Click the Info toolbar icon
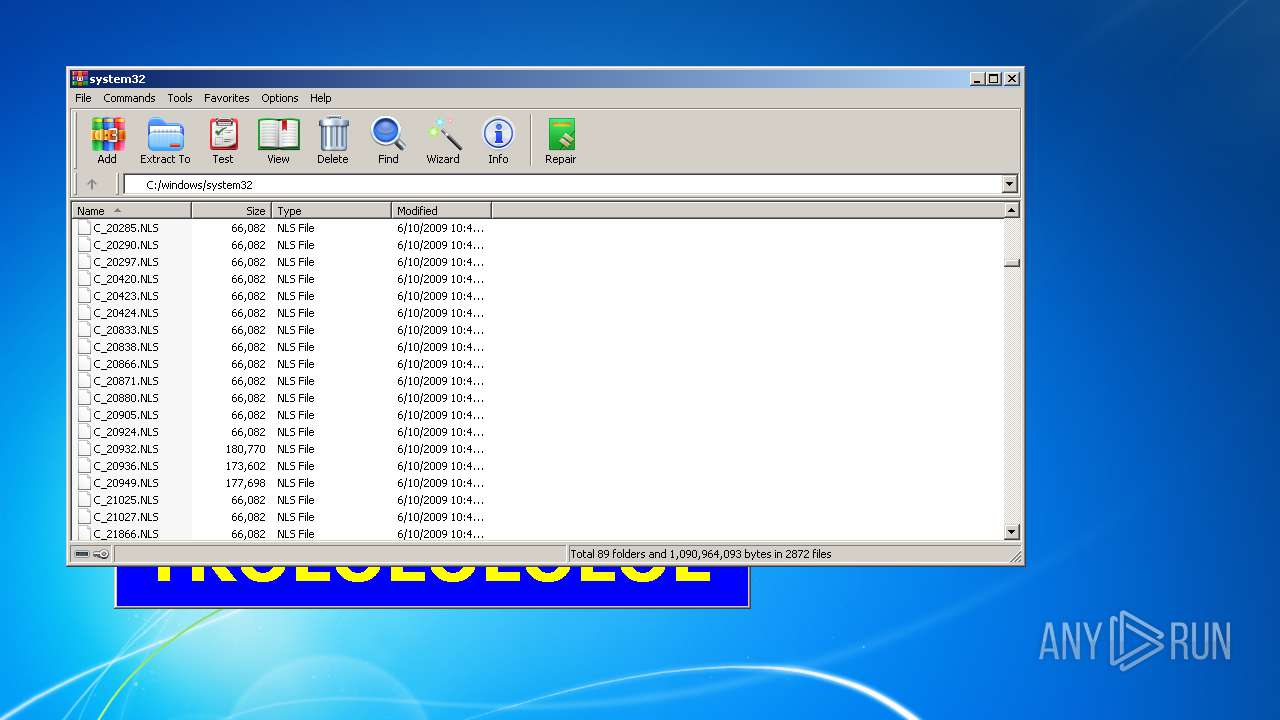 coord(498,134)
